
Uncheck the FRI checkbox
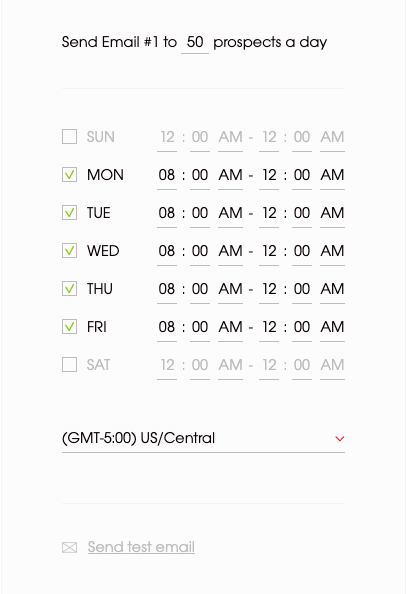pos(69,327)
